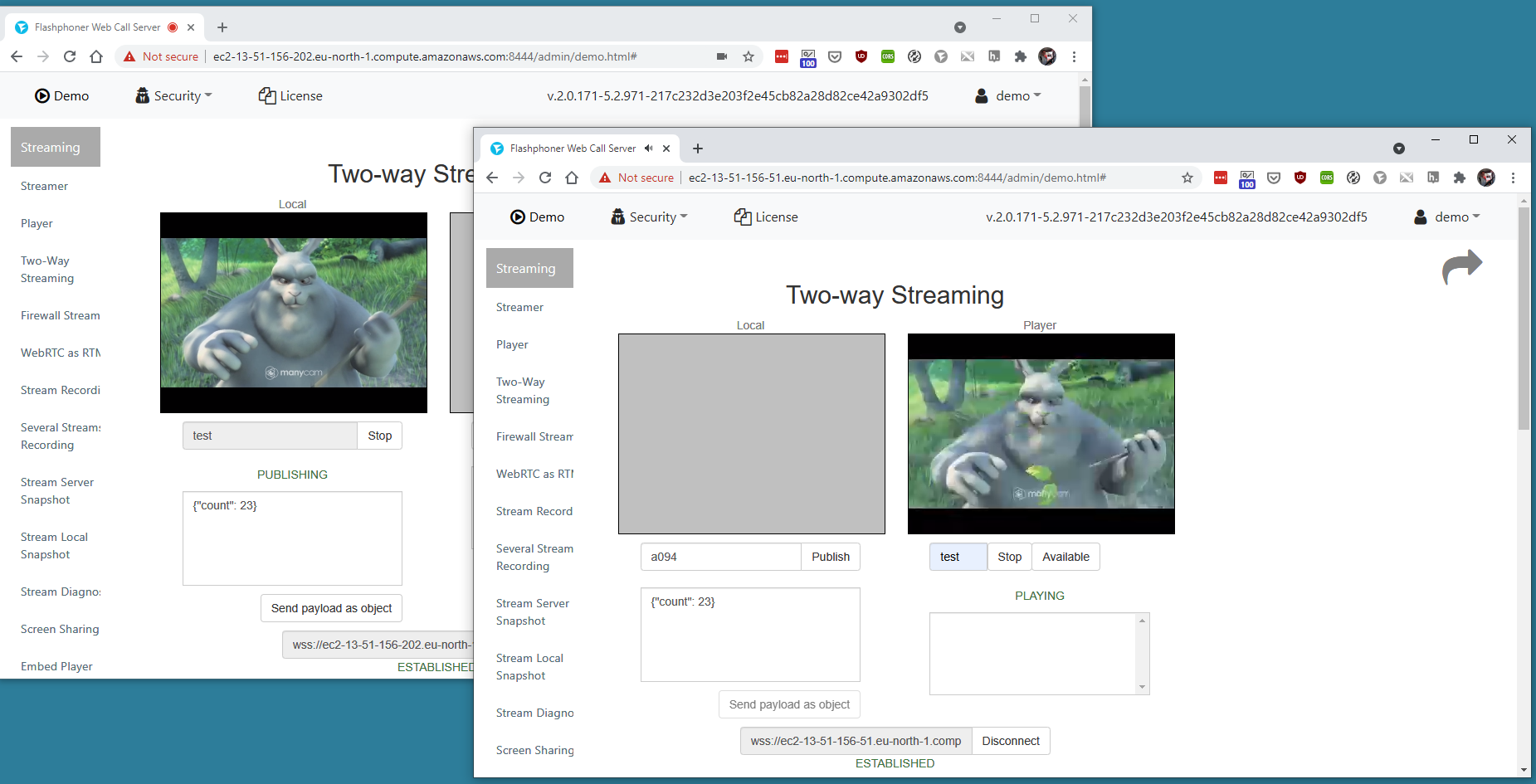Expand the Security dropdown in back window
This screenshot has height=784, width=1536.
click(x=174, y=96)
